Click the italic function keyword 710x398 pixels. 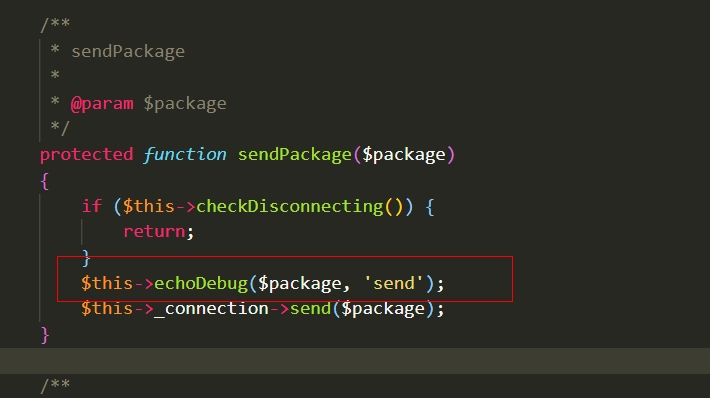click(x=185, y=155)
